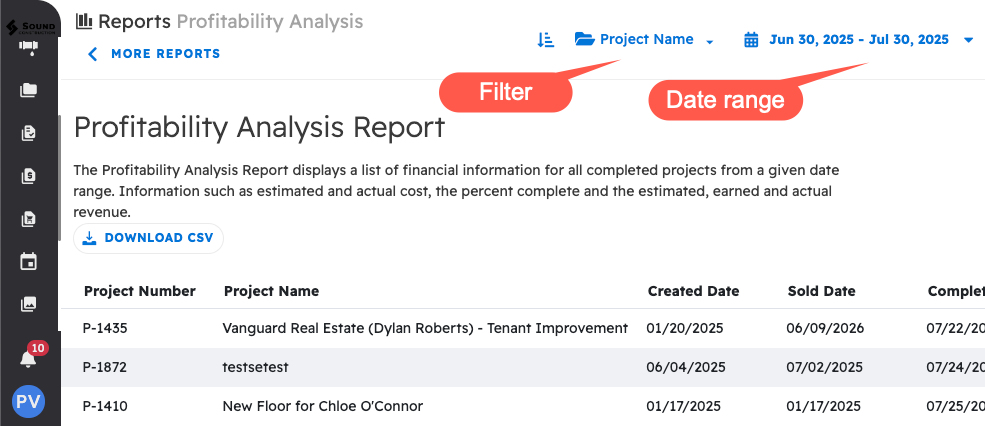Click the Reports breadcrumb title
Screen dimensions: 985x426
134,21
